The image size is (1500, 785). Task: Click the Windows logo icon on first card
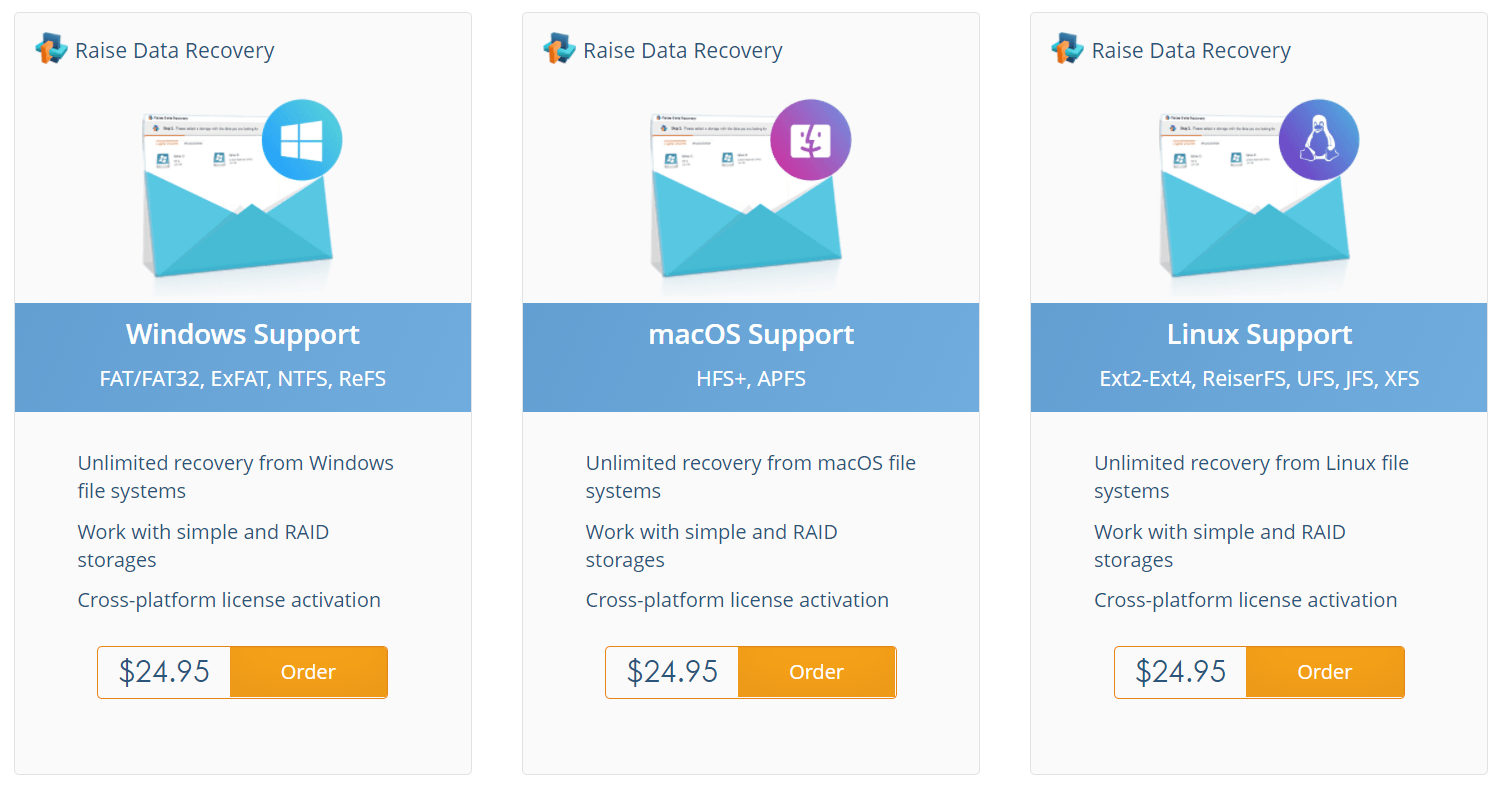click(302, 141)
